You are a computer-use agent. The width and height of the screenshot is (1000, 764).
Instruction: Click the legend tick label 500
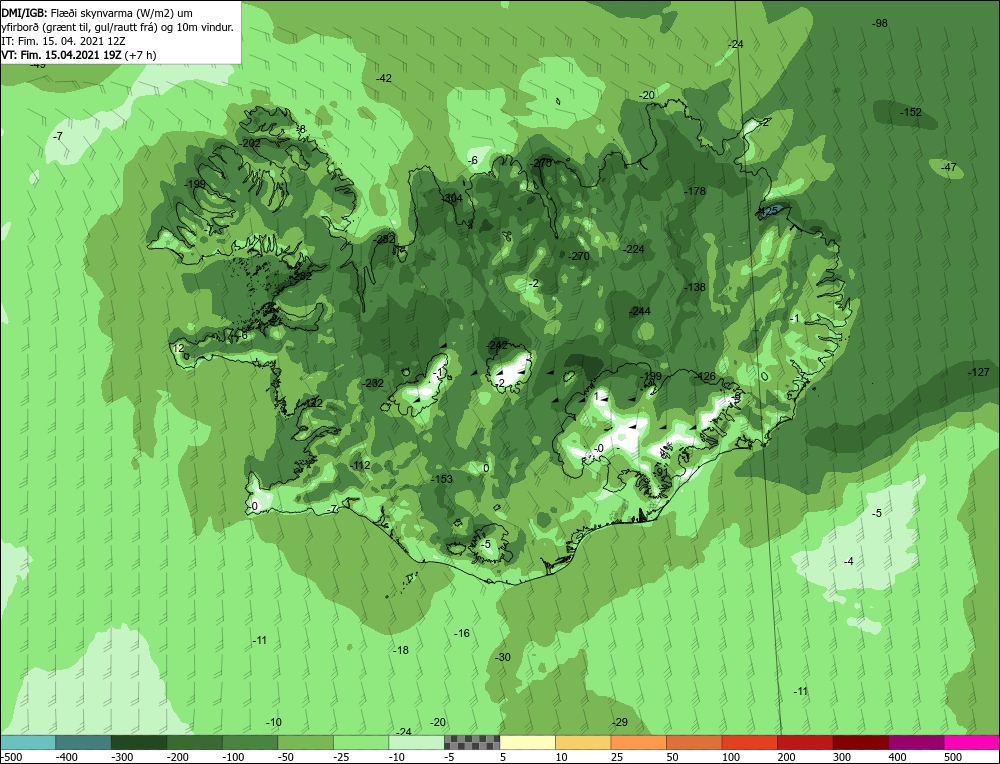pyautogui.click(x=952, y=757)
